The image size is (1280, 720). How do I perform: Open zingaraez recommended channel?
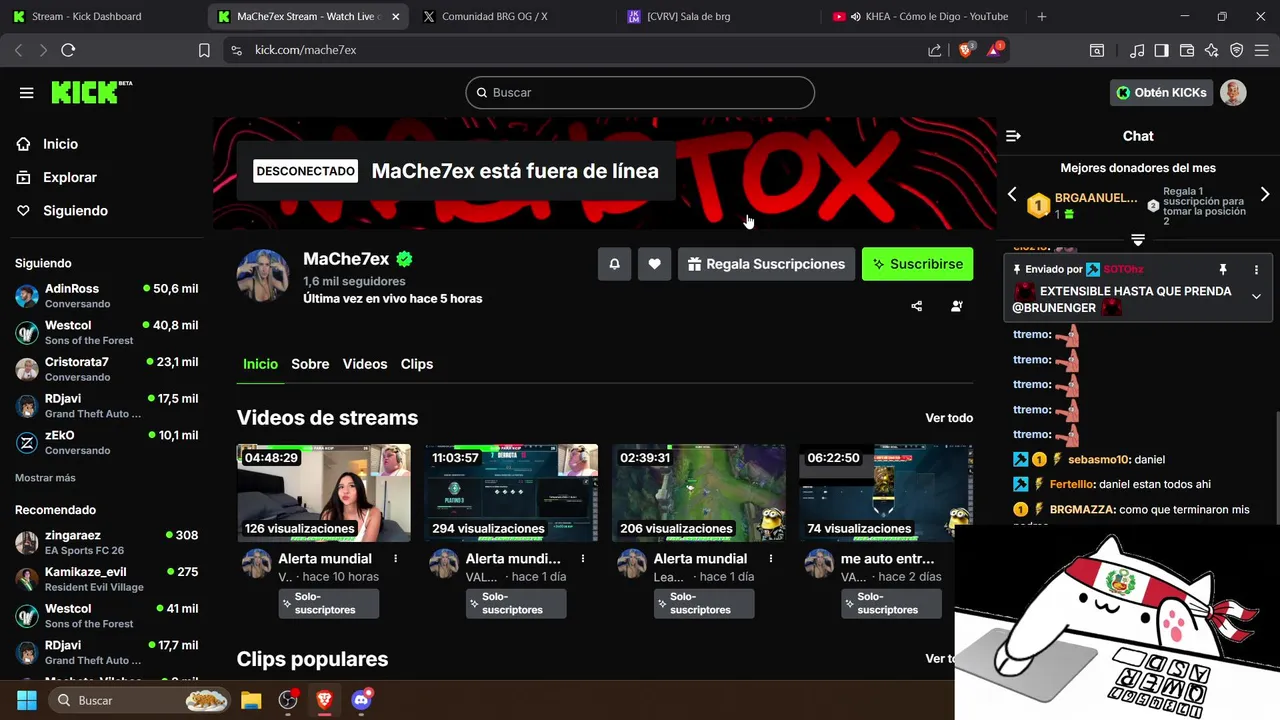pyautogui.click(x=106, y=542)
